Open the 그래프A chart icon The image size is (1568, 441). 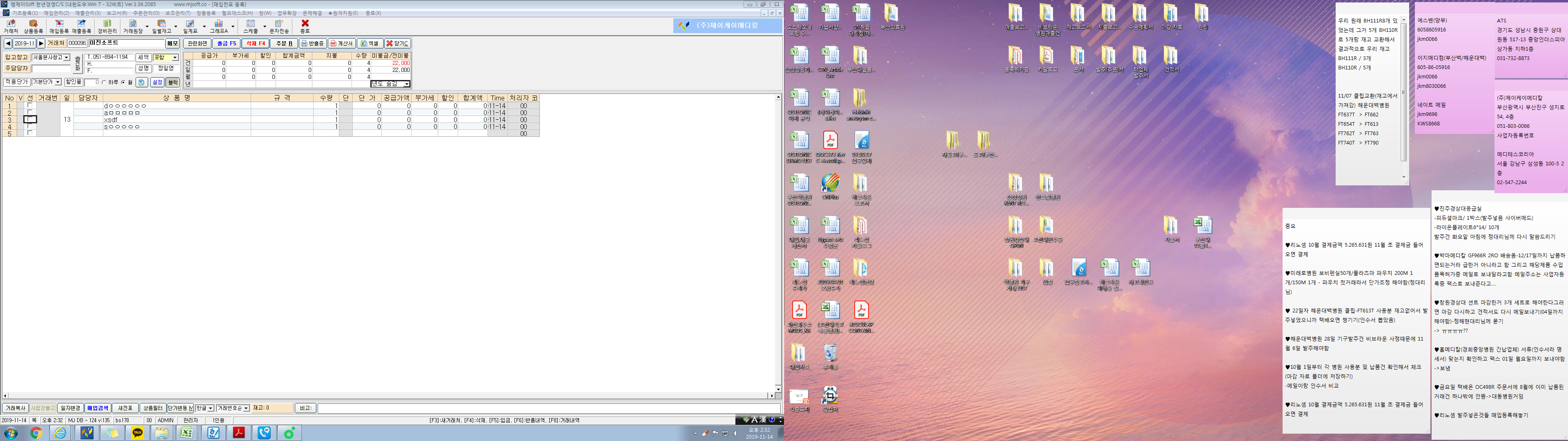coord(218,27)
